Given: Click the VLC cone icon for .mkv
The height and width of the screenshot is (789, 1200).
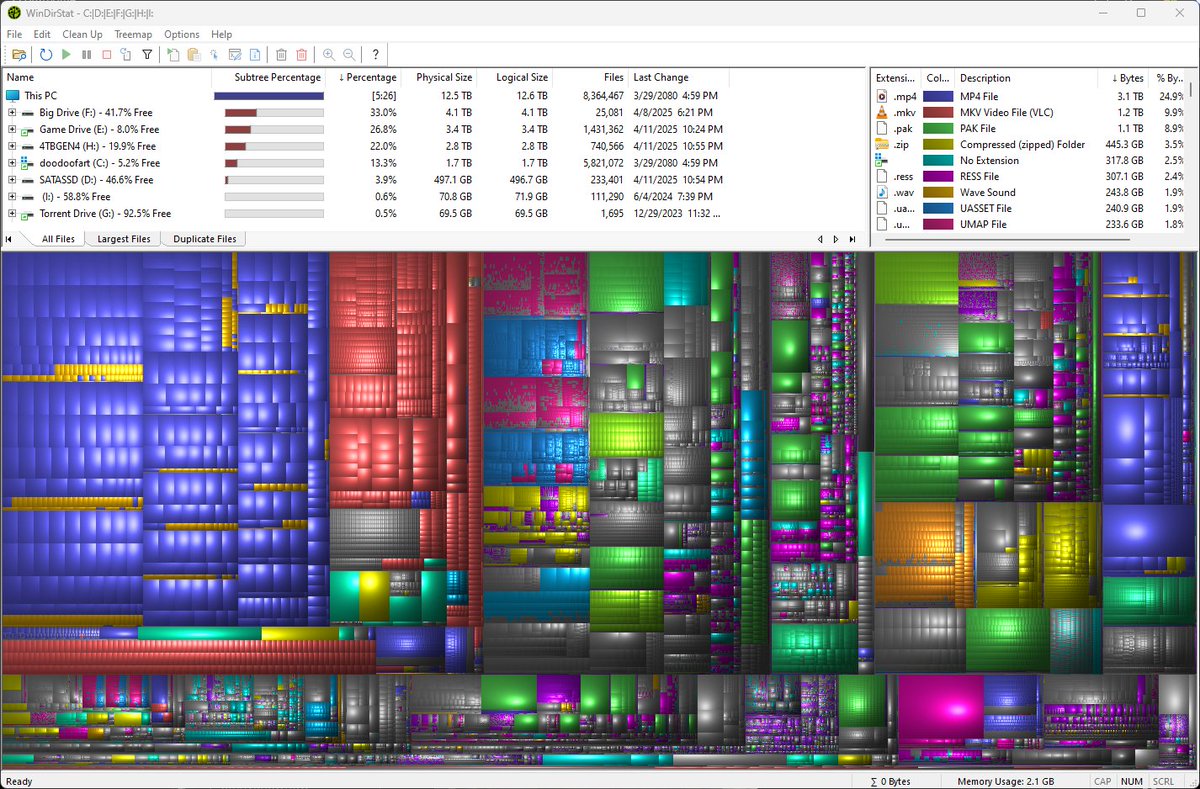Looking at the screenshot, I should tap(882, 112).
